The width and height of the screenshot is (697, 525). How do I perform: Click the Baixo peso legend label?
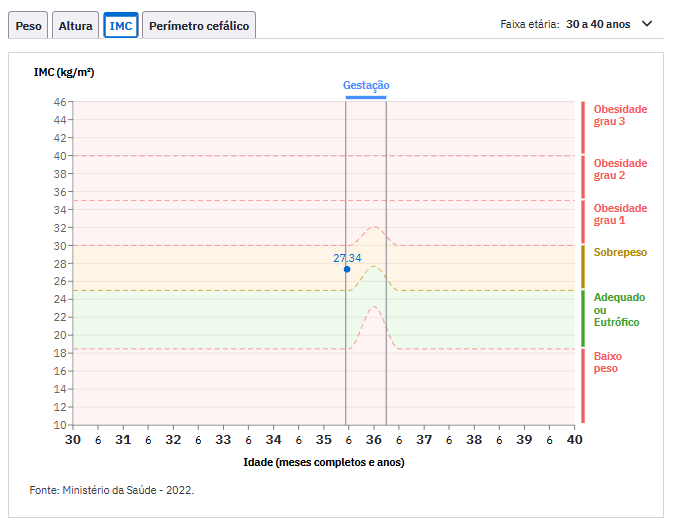pos(608,362)
